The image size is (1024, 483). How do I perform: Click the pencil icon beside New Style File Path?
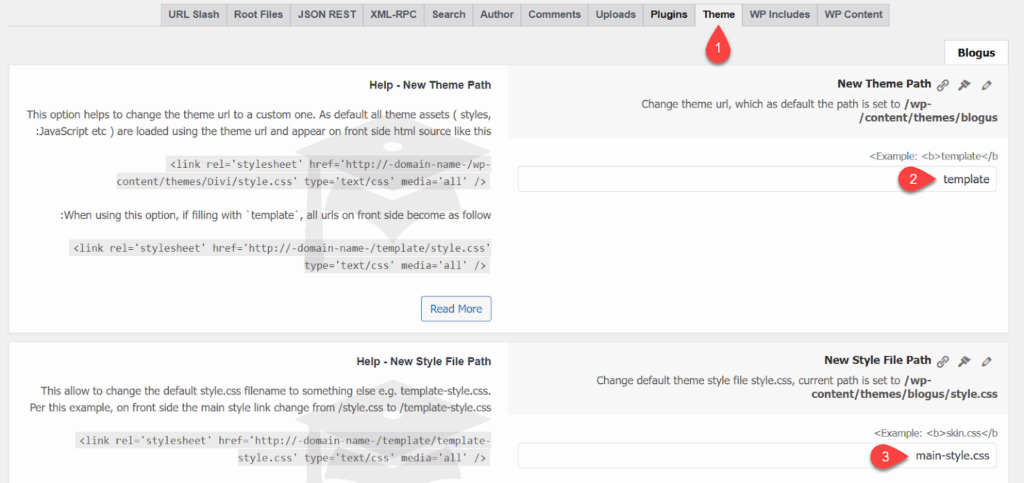pyautogui.click(x=987, y=361)
